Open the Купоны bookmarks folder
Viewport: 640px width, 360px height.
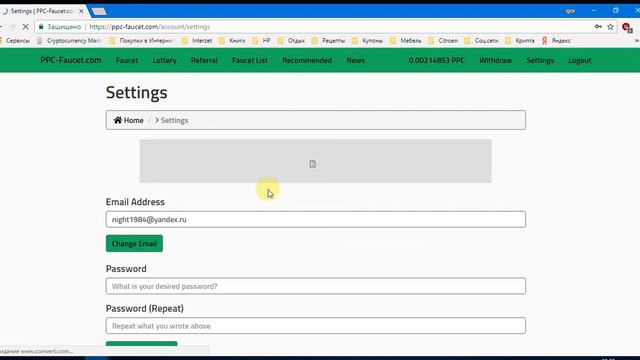(x=368, y=41)
